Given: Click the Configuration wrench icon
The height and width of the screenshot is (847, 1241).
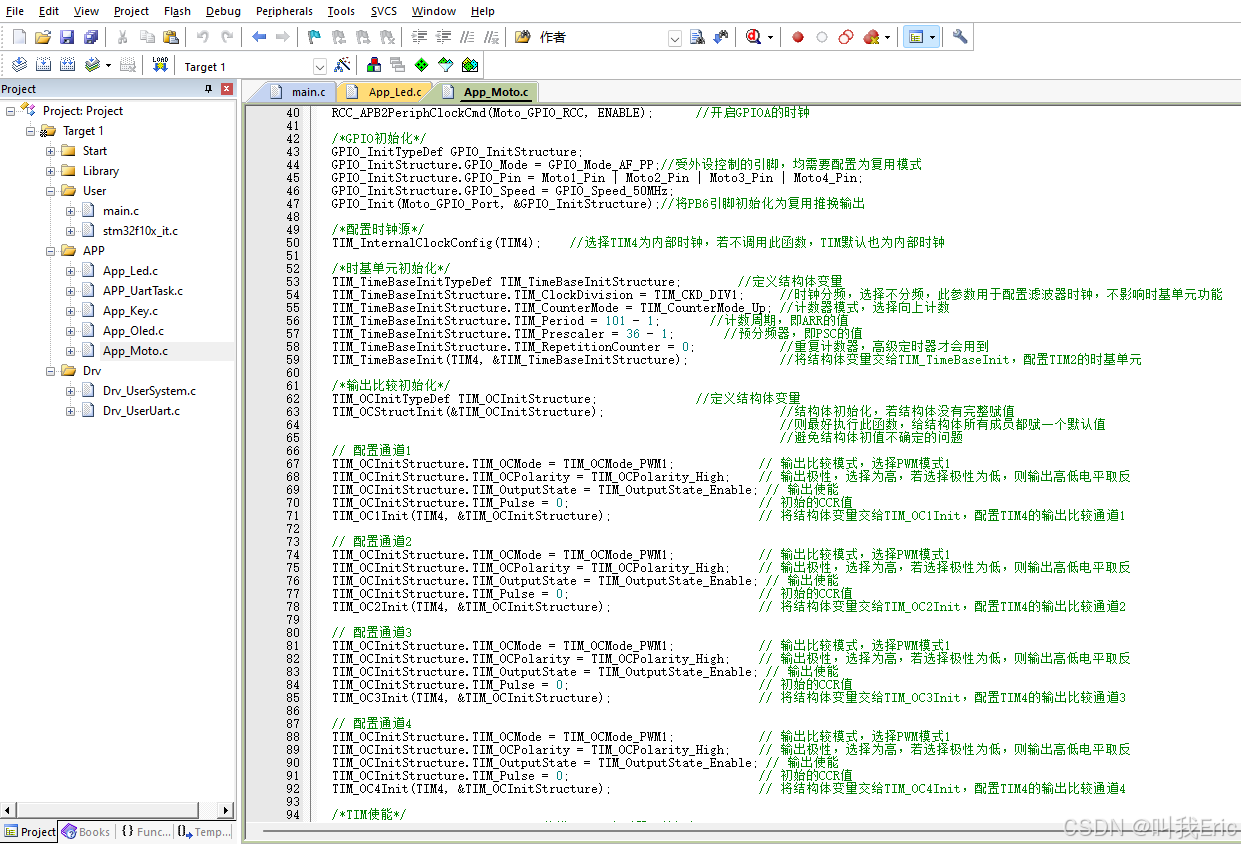Looking at the screenshot, I should [960, 37].
